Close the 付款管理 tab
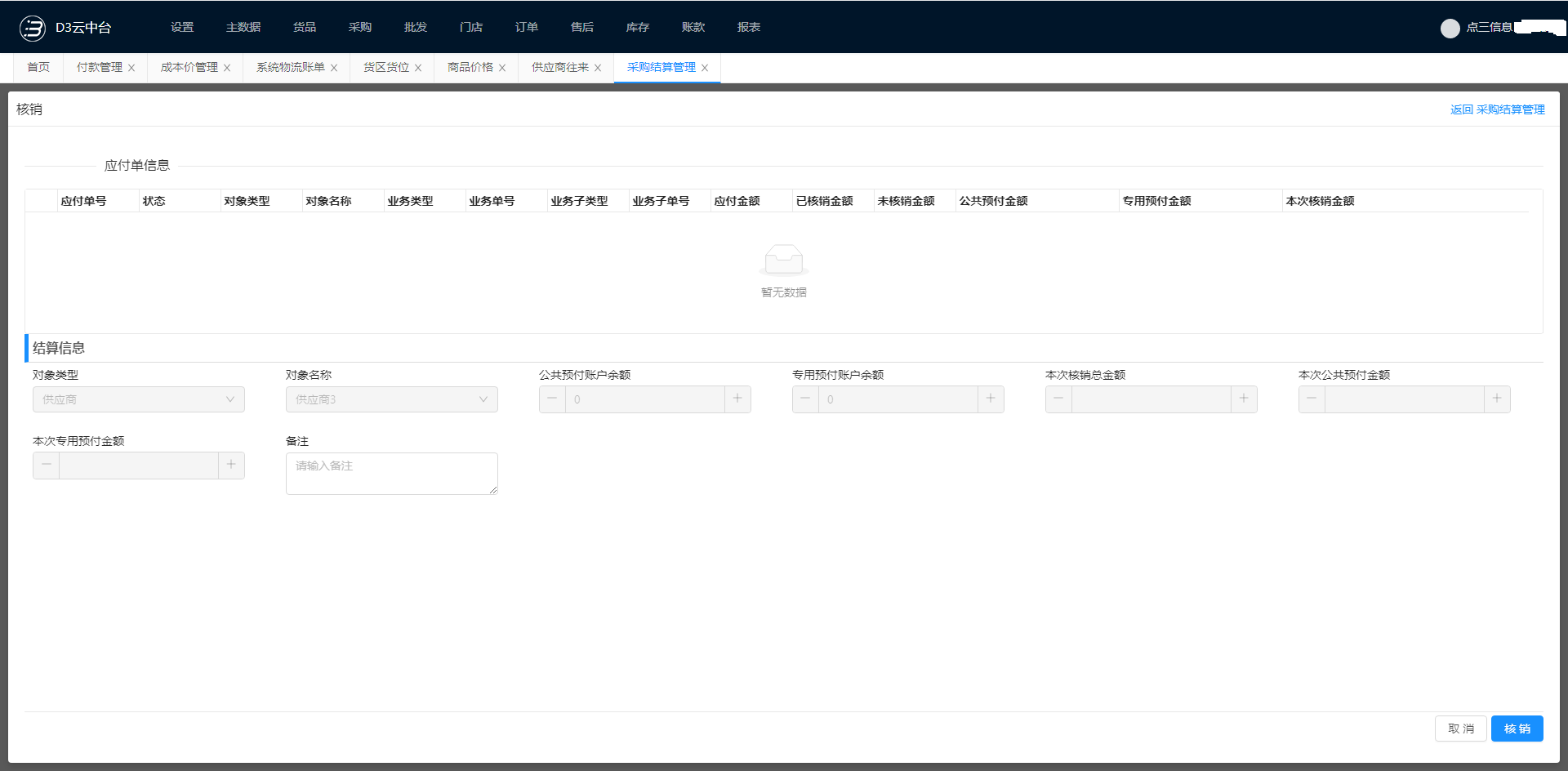Screen dimensions: 1568x771 pos(131,68)
